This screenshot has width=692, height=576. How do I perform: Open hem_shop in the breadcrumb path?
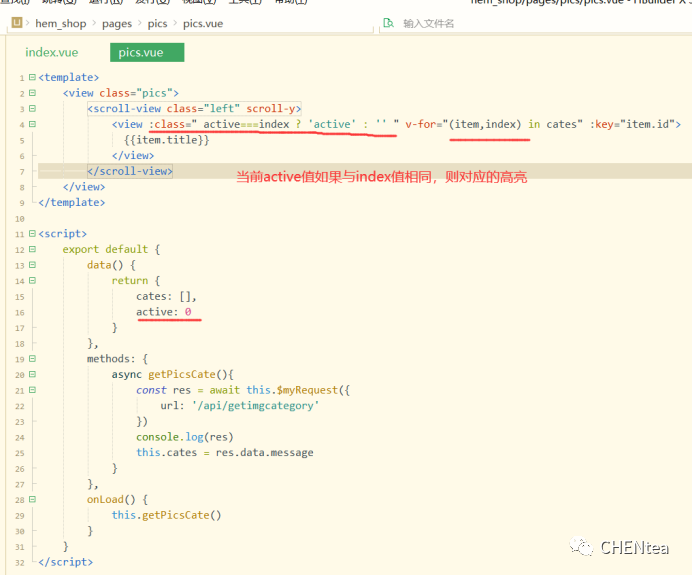(61, 23)
